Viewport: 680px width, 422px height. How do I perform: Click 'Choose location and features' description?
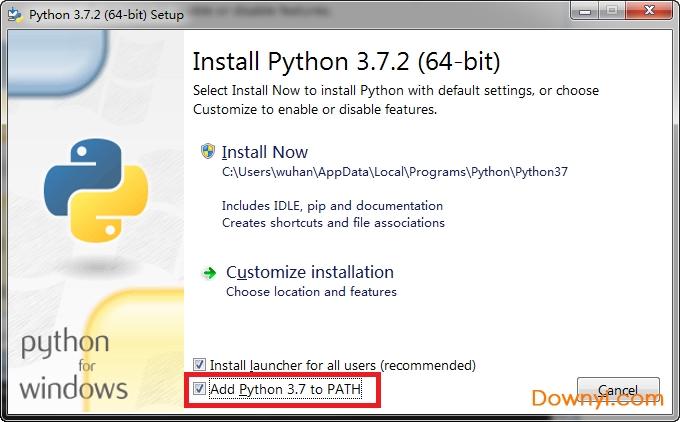(311, 292)
